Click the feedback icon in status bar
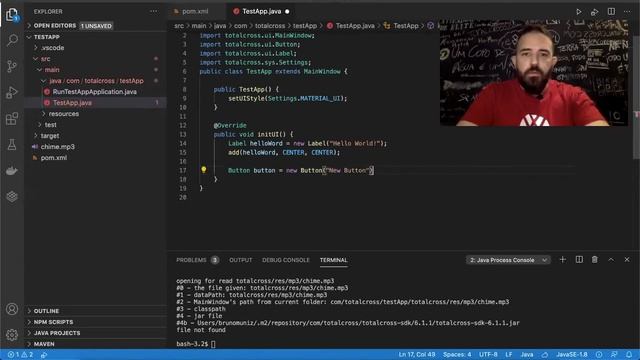The image size is (640, 360). 614,355
